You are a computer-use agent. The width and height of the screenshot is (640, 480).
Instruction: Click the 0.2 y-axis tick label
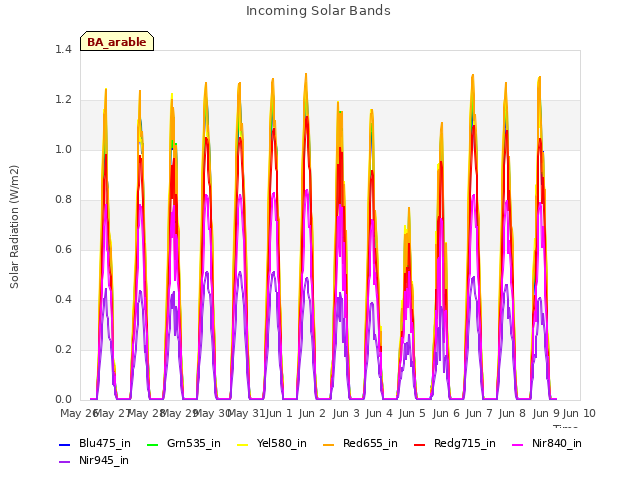63,349
